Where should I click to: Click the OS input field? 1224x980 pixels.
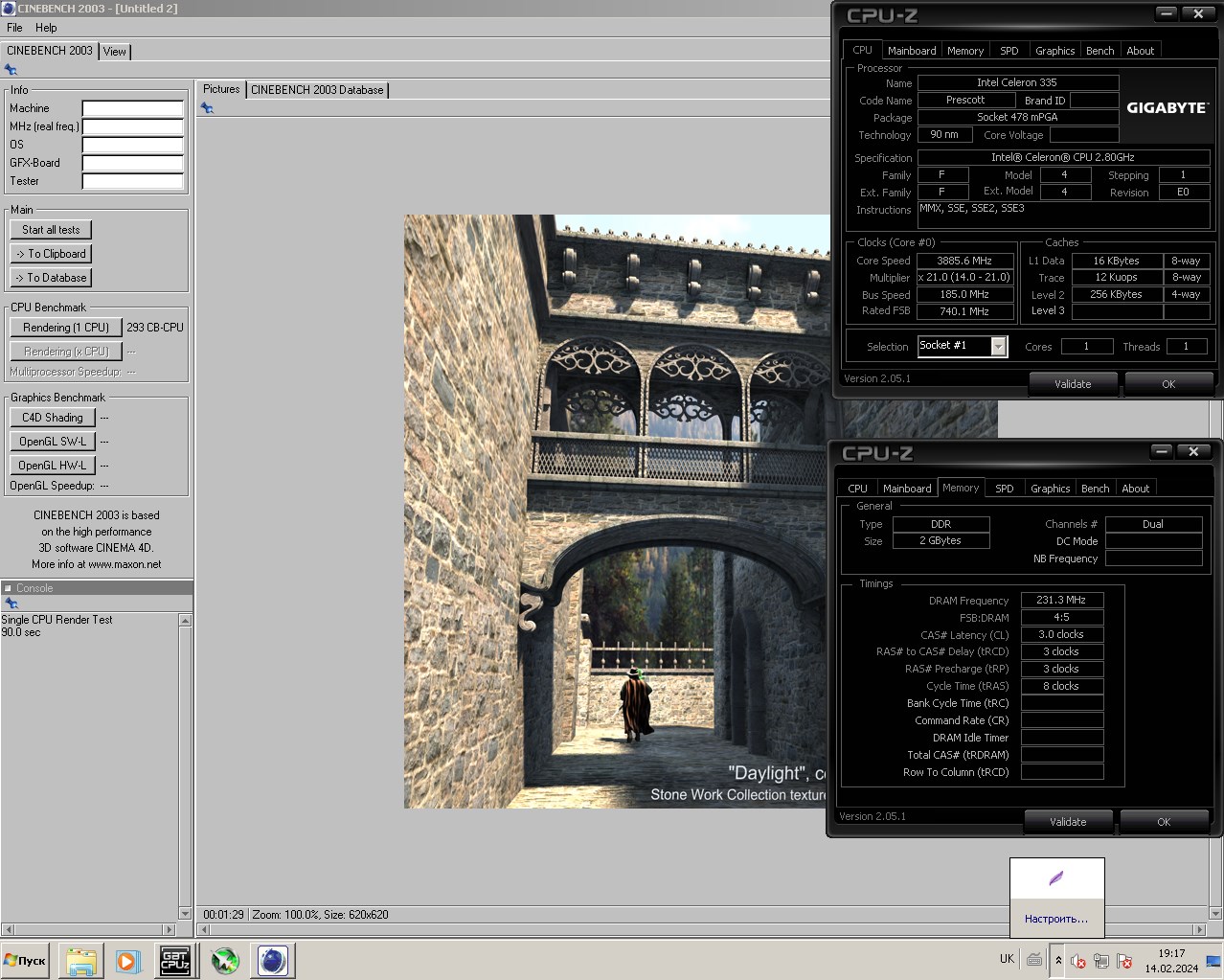pyautogui.click(x=132, y=145)
